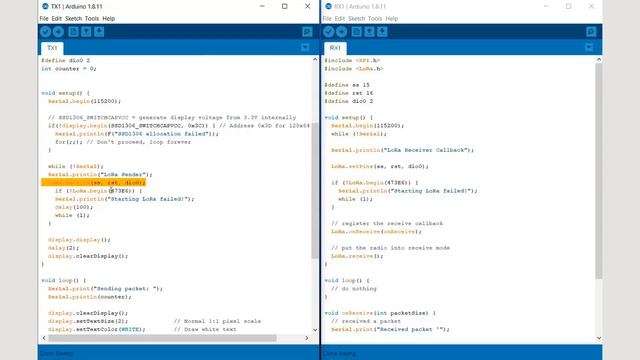Image resolution: width=640 pixels, height=360 pixels.
Task: Click the Arduino logo in RX1 title bar
Action: [x=329, y=6]
